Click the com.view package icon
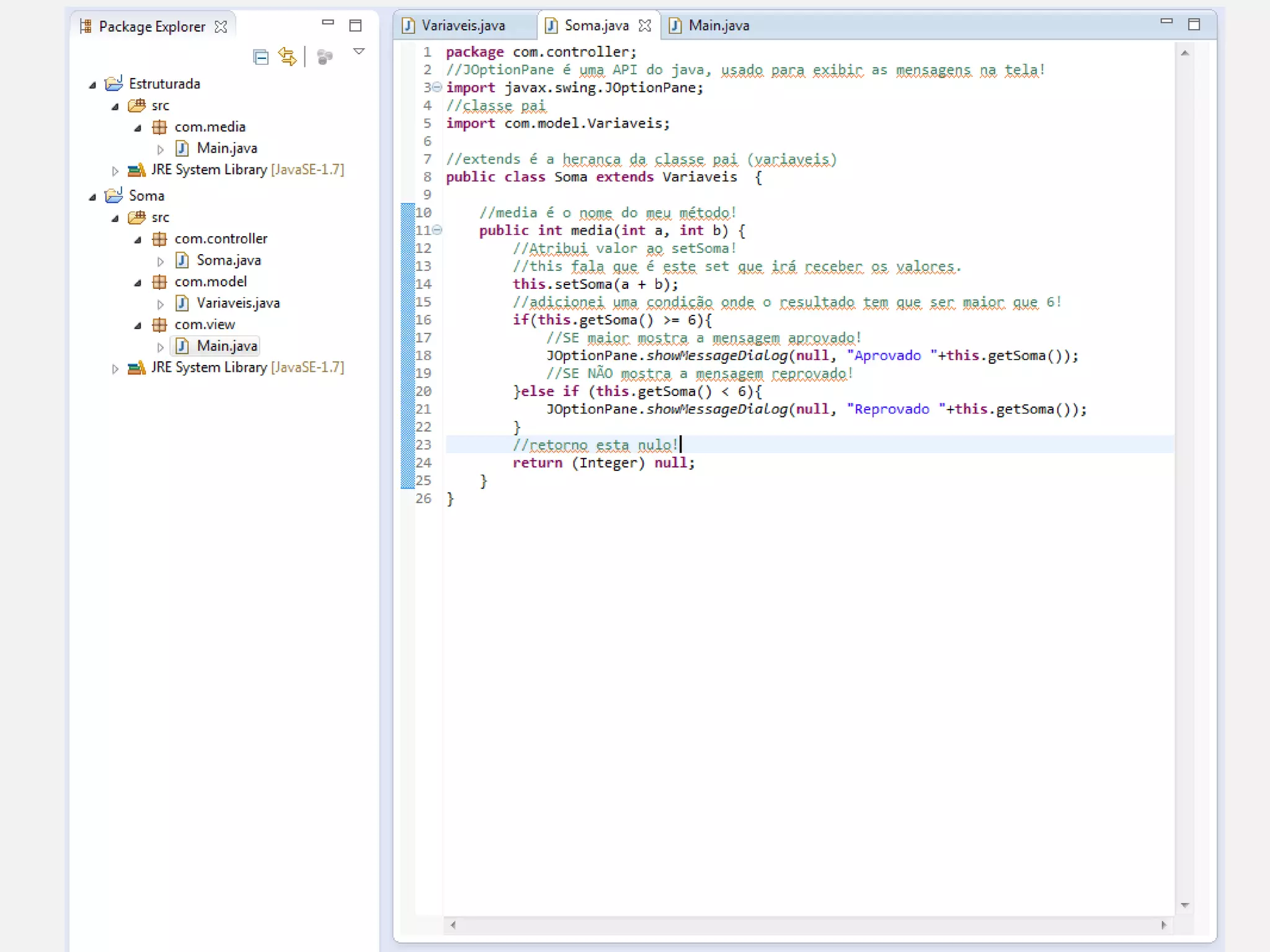1270x952 pixels. 159,325
